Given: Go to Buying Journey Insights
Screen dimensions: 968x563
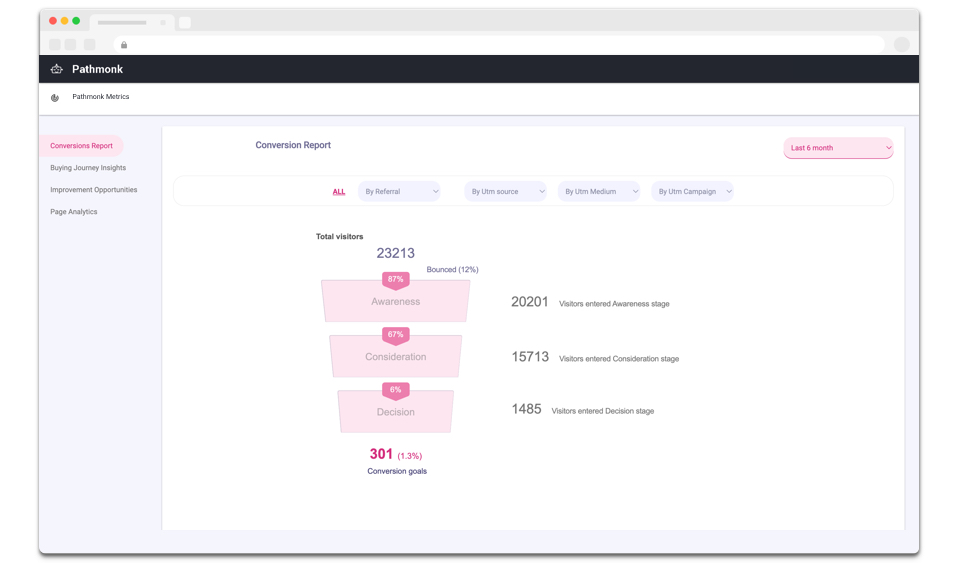Looking at the screenshot, I should tap(88, 168).
